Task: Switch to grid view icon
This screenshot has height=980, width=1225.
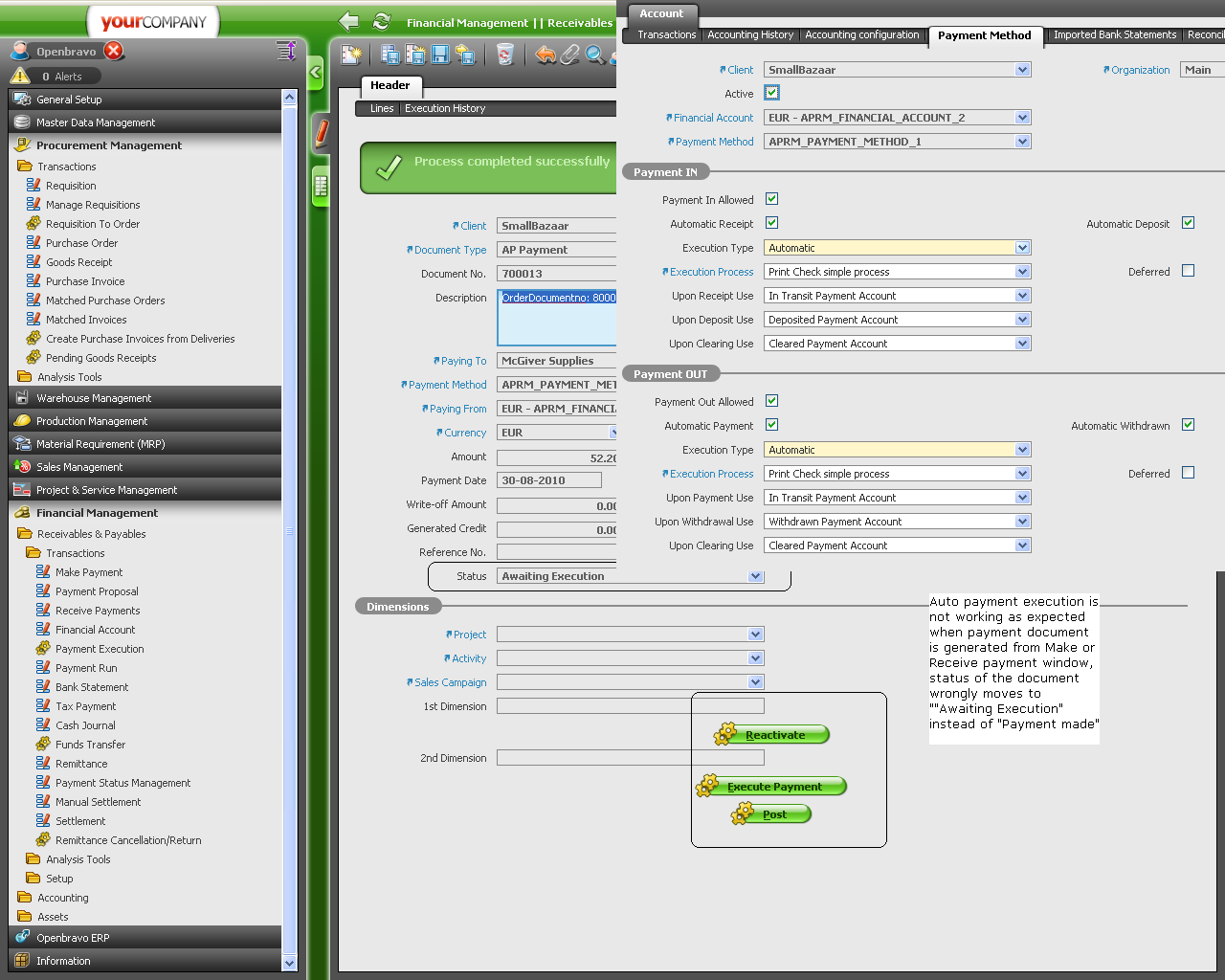Action: [x=322, y=187]
